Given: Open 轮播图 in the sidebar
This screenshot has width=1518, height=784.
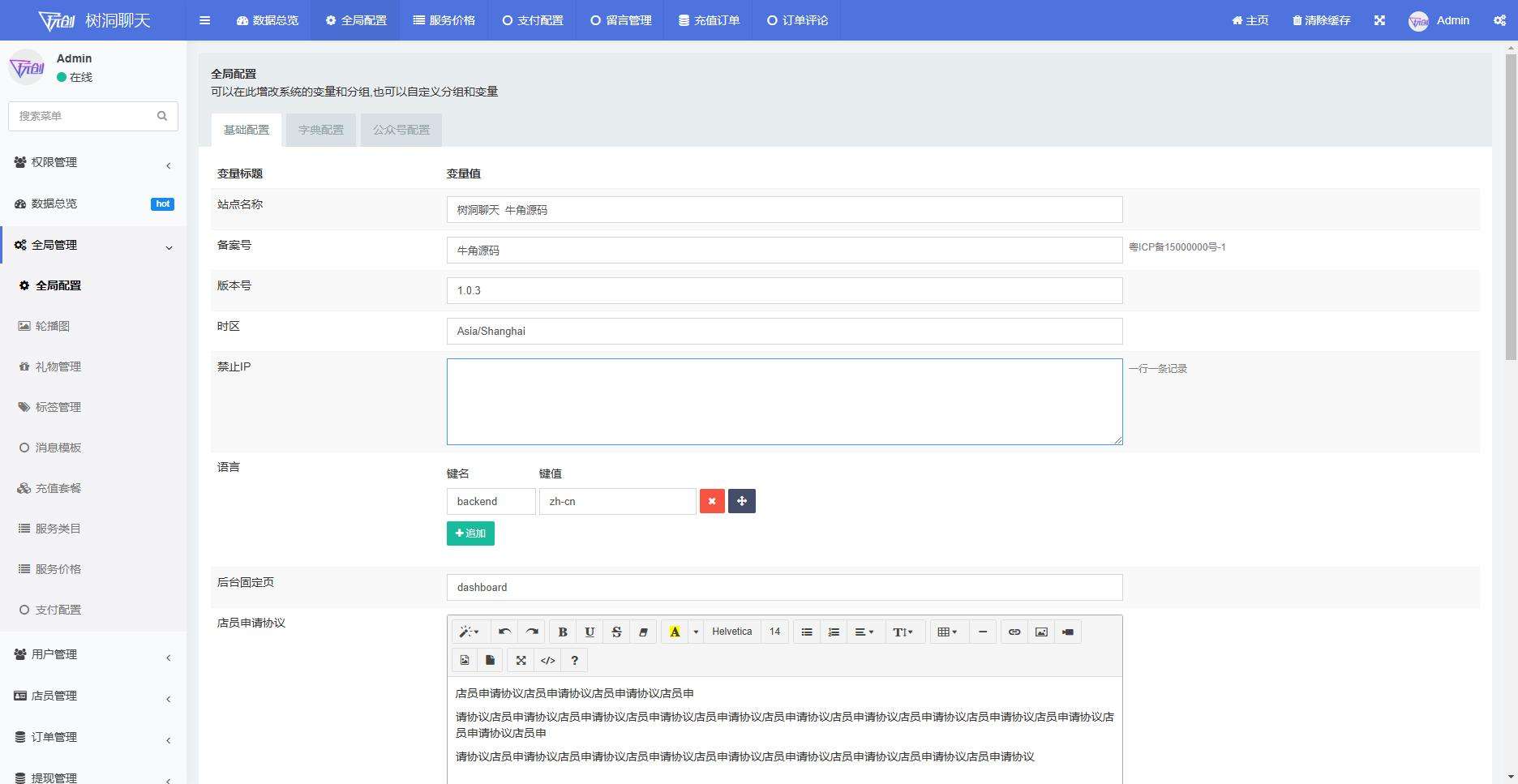Looking at the screenshot, I should 93,326.
